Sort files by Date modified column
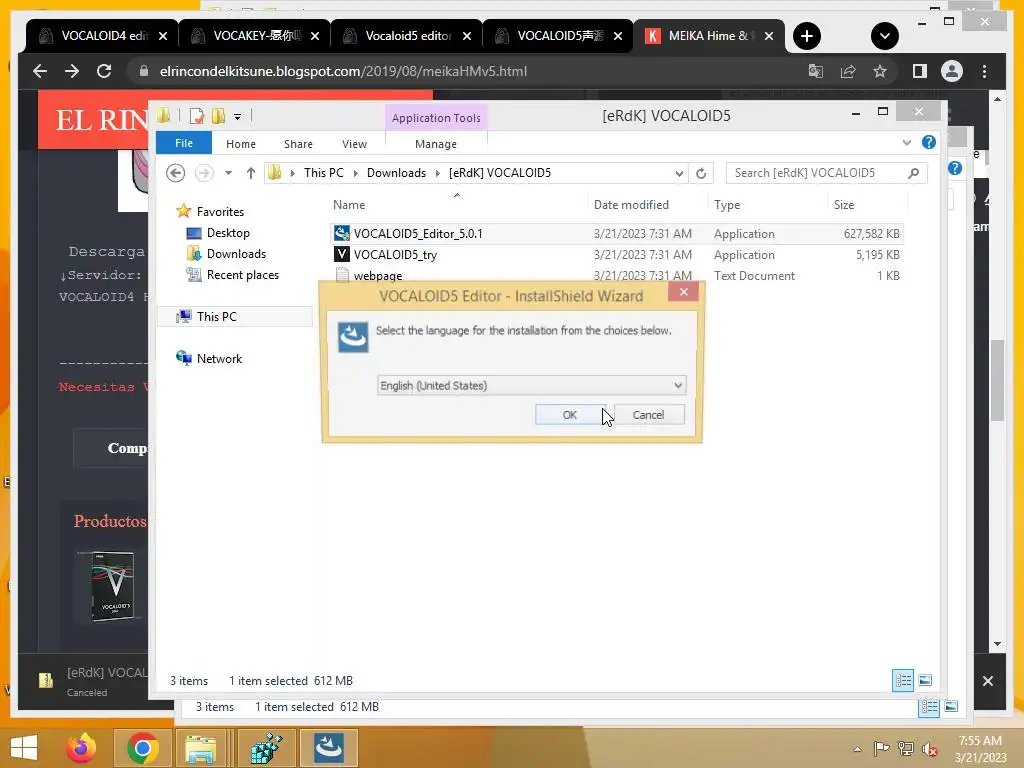 [632, 205]
